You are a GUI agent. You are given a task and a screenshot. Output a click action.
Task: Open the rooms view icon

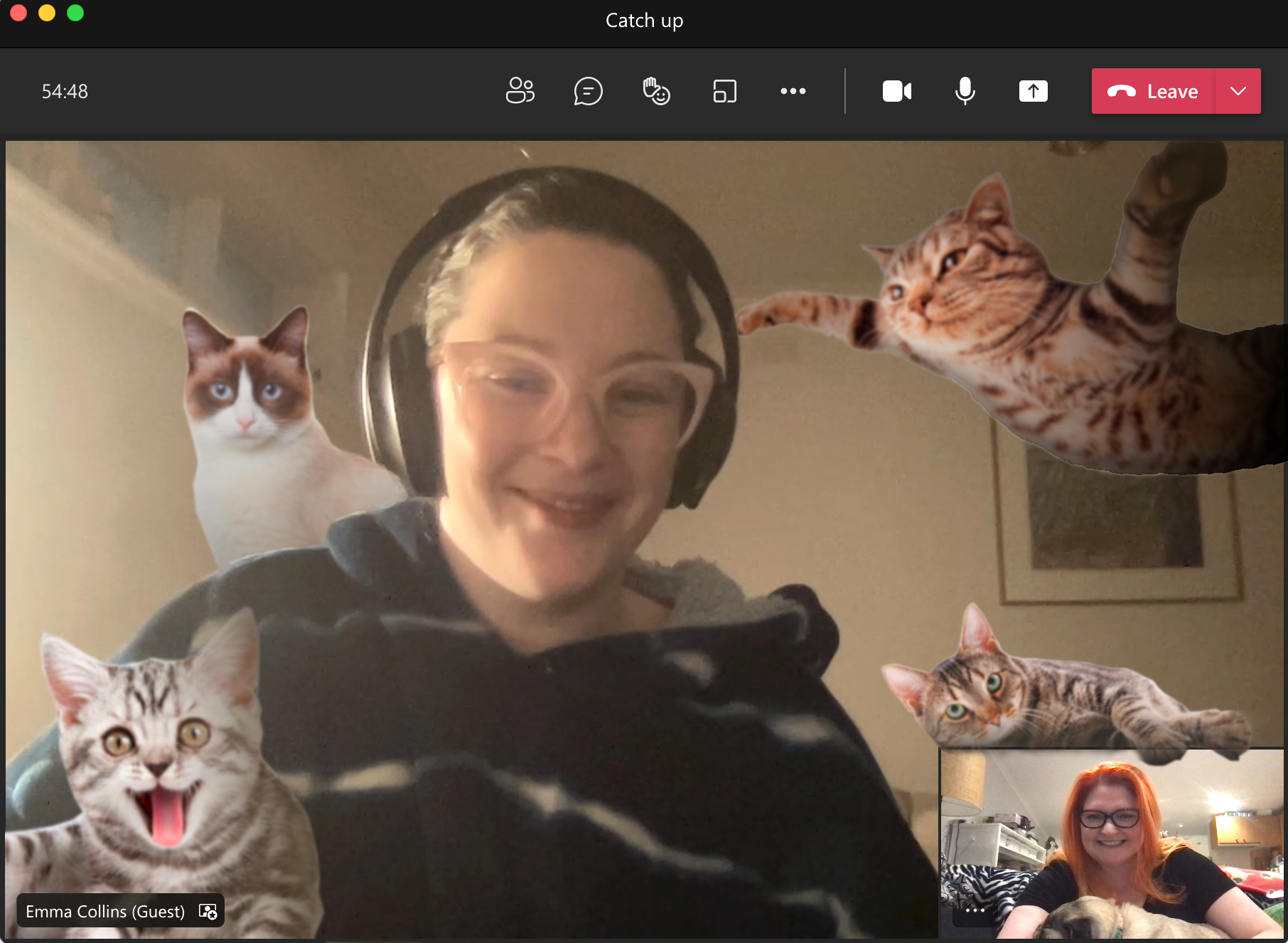(724, 91)
